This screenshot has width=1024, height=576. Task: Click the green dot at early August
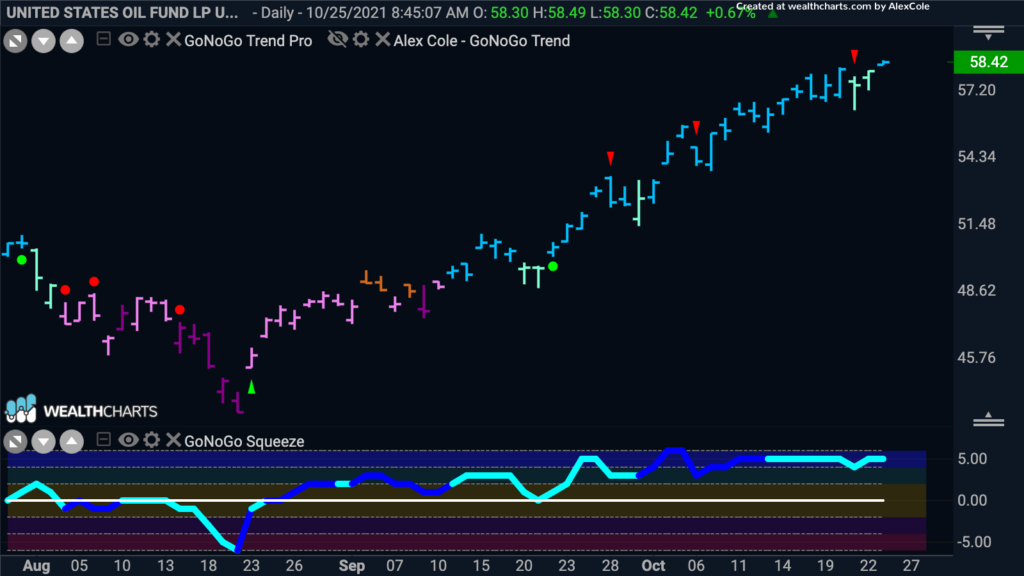(22, 260)
